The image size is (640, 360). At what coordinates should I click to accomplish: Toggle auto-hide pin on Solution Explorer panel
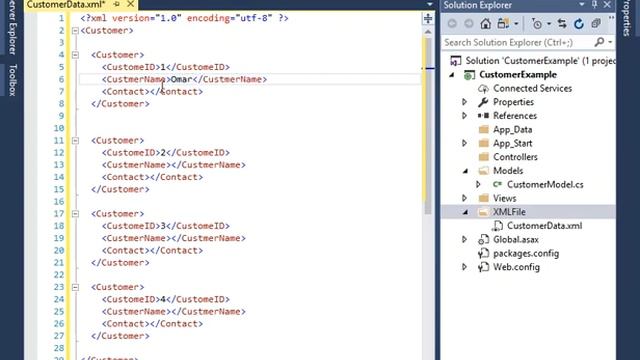[595, 5]
